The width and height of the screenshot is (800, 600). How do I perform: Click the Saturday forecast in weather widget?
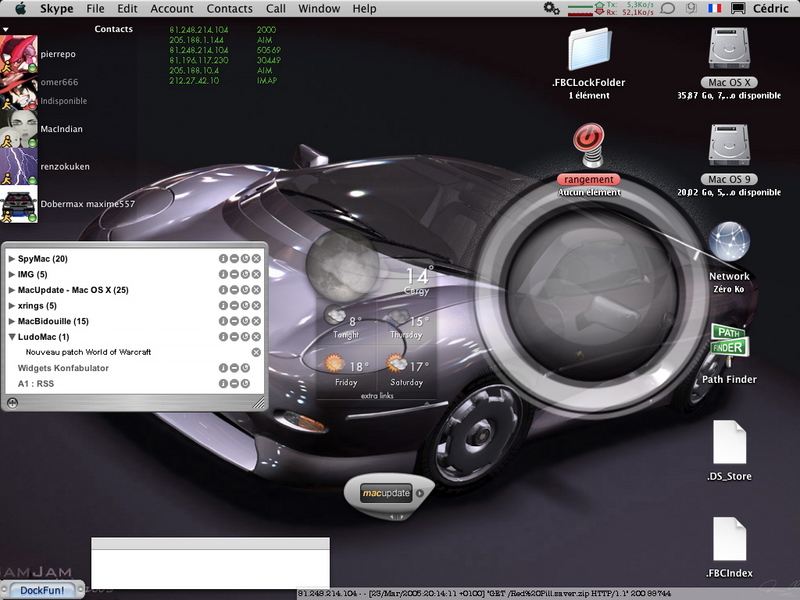(407, 370)
